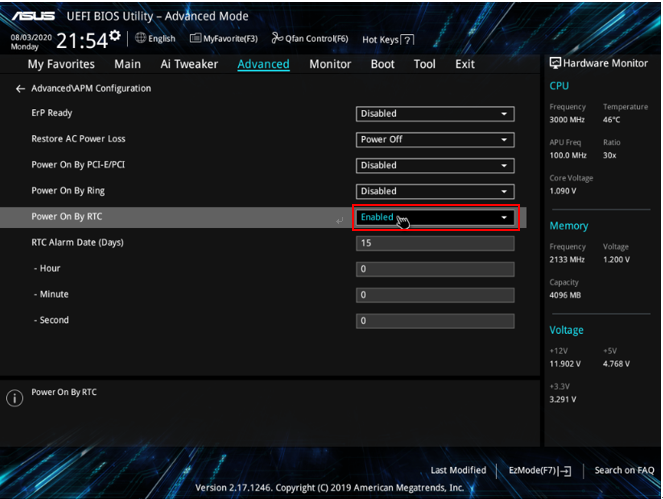This screenshot has width=663, height=499.
Task: Click the 3000 MHz CPU frequency value
Action: click(567, 120)
